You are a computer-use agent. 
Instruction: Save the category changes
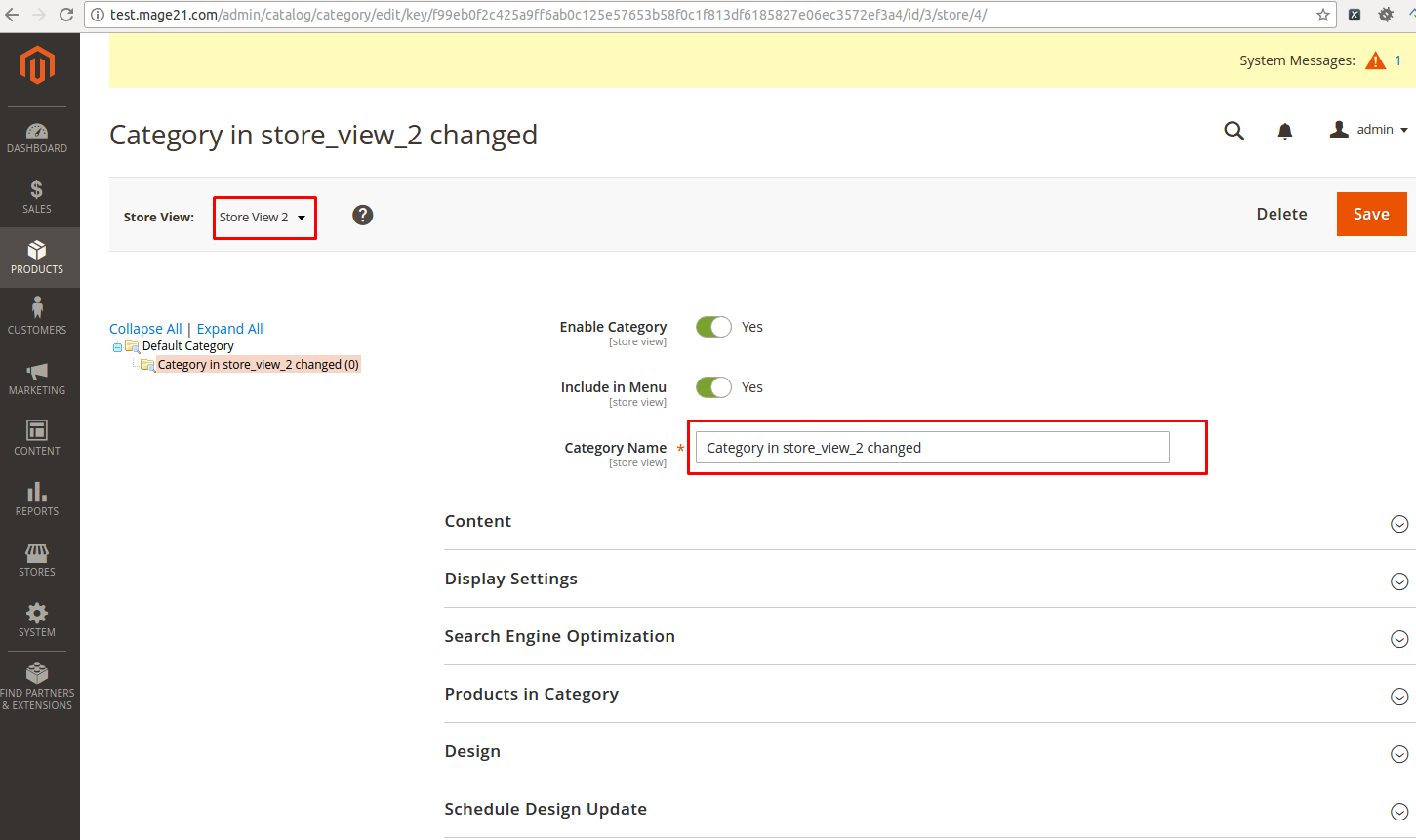pyautogui.click(x=1371, y=214)
